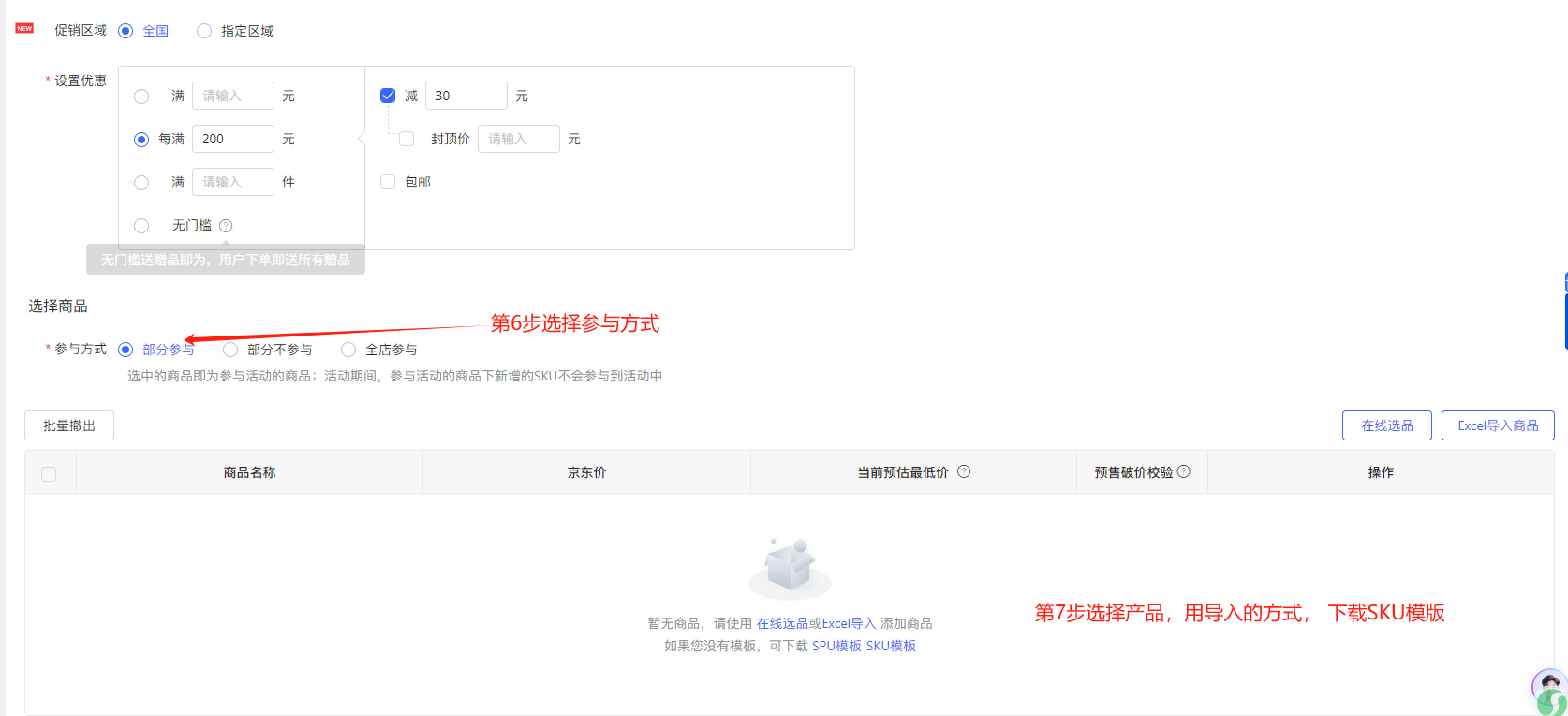This screenshot has height=716, width=1568.
Task: Click the 每满 amount field containing 200
Action: point(232,139)
